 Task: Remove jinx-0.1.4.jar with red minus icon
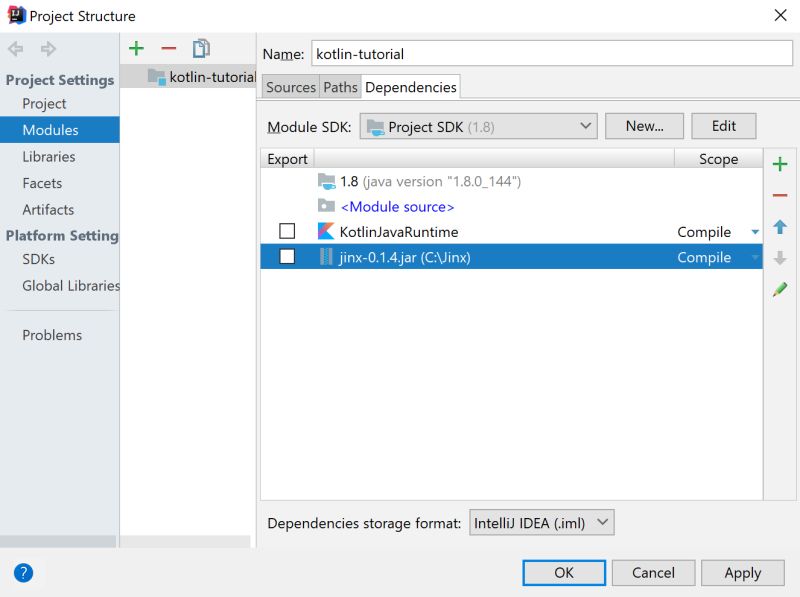pyautogui.click(x=781, y=196)
